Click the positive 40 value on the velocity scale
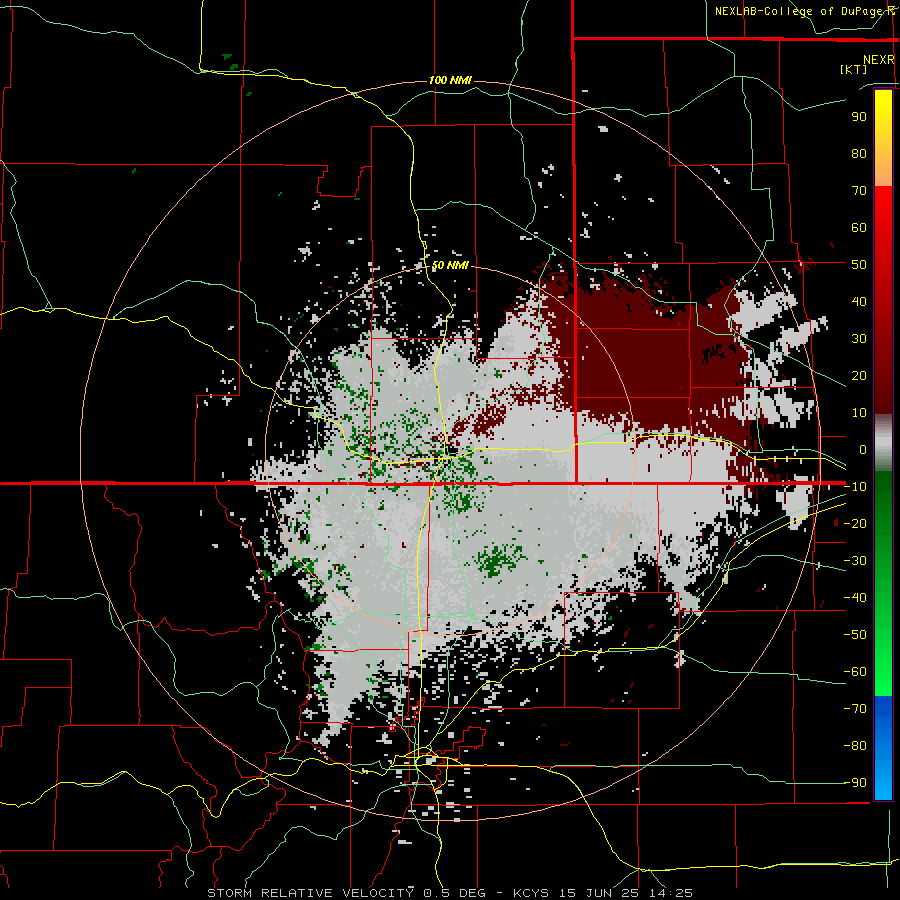The width and height of the screenshot is (900, 900). (x=859, y=301)
